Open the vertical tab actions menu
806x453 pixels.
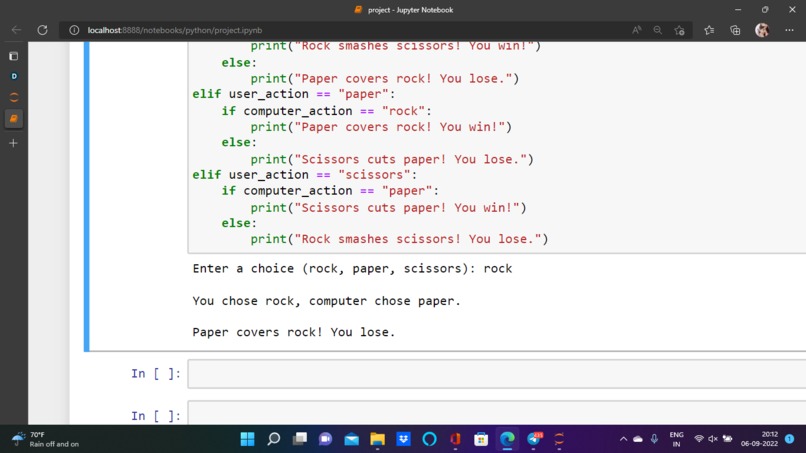pyautogui.click(x=14, y=56)
